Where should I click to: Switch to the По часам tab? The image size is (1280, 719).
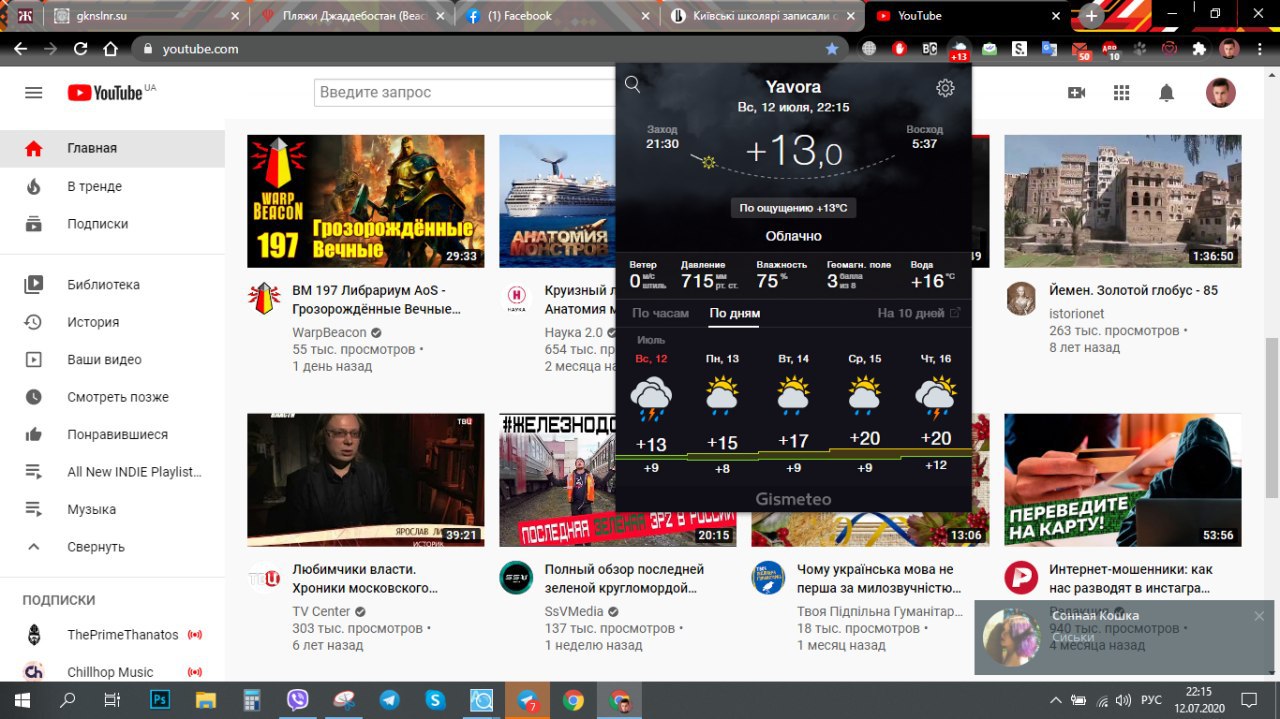click(x=660, y=313)
